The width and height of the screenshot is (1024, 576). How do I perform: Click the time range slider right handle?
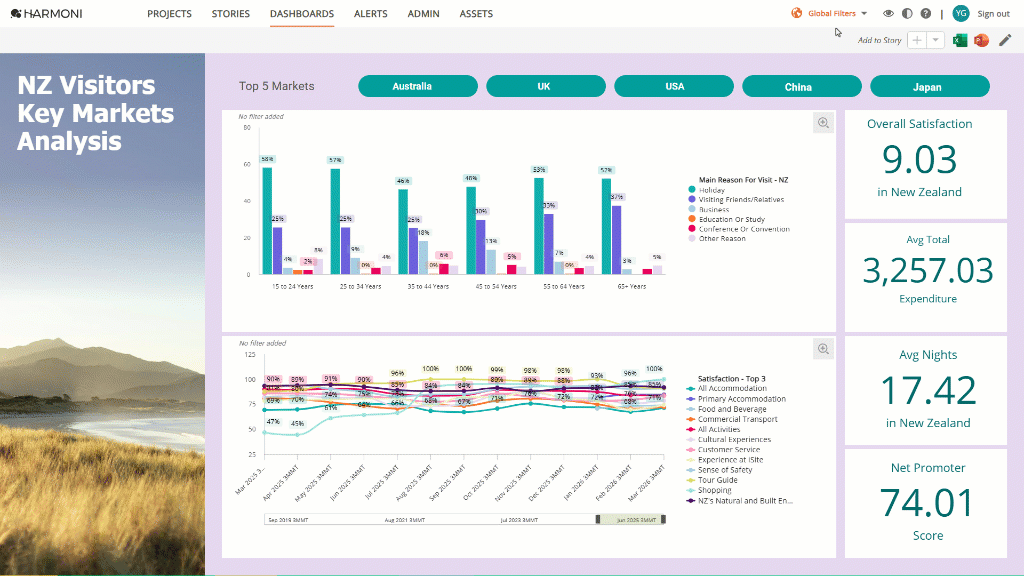663,520
